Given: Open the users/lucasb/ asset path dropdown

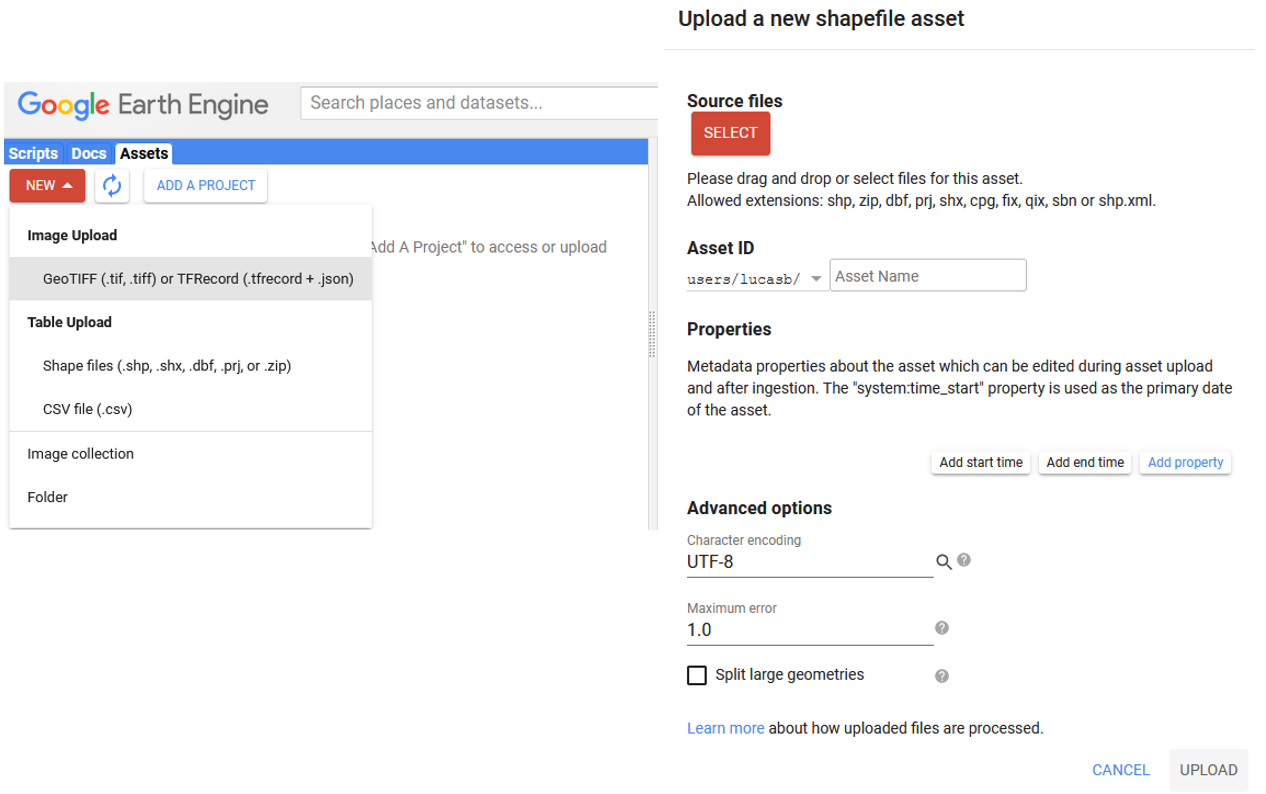Looking at the screenshot, I should [x=755, y=279].
